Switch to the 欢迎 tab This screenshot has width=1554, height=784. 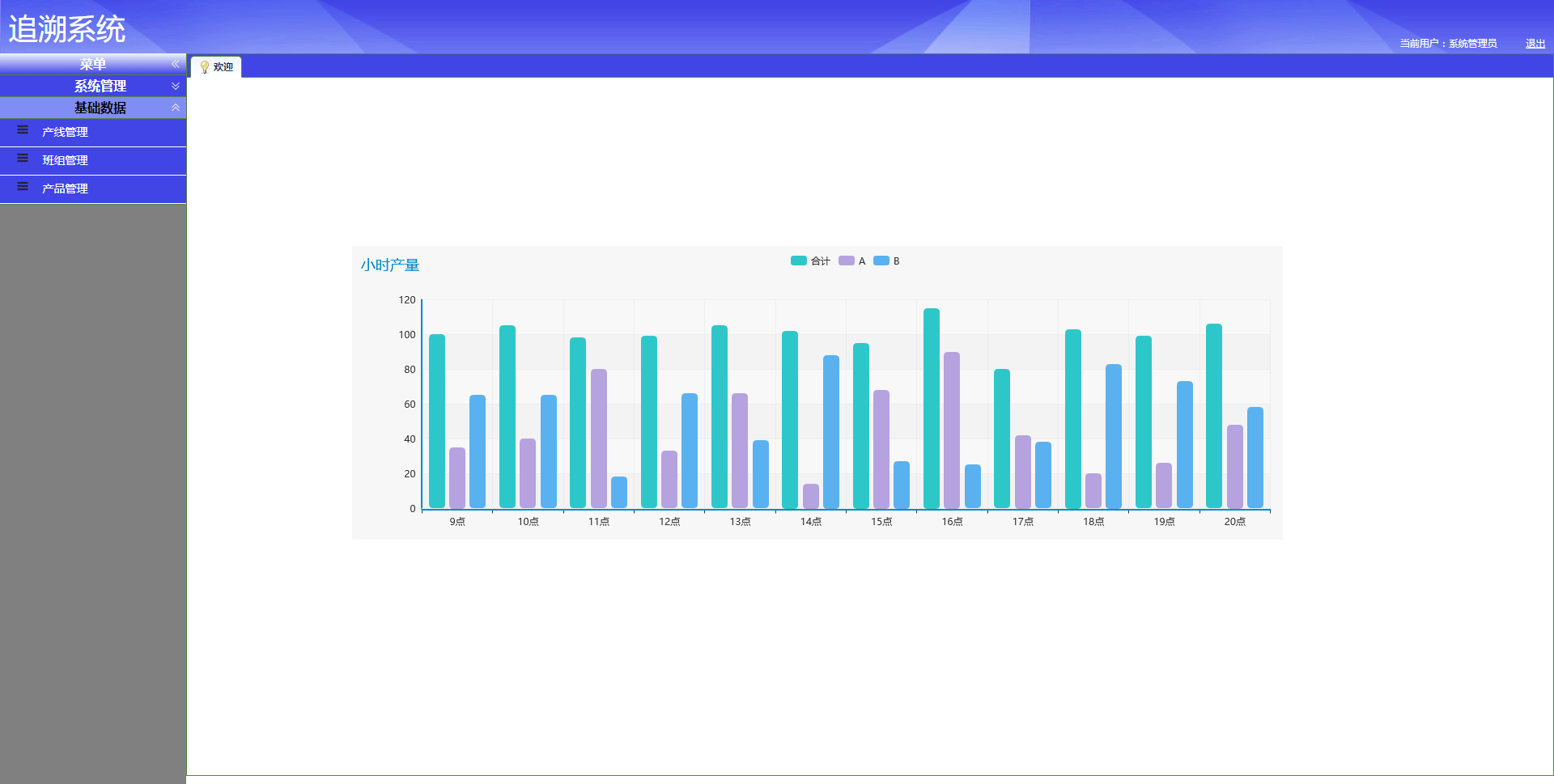pyautogui.click(x=216, y=67)
